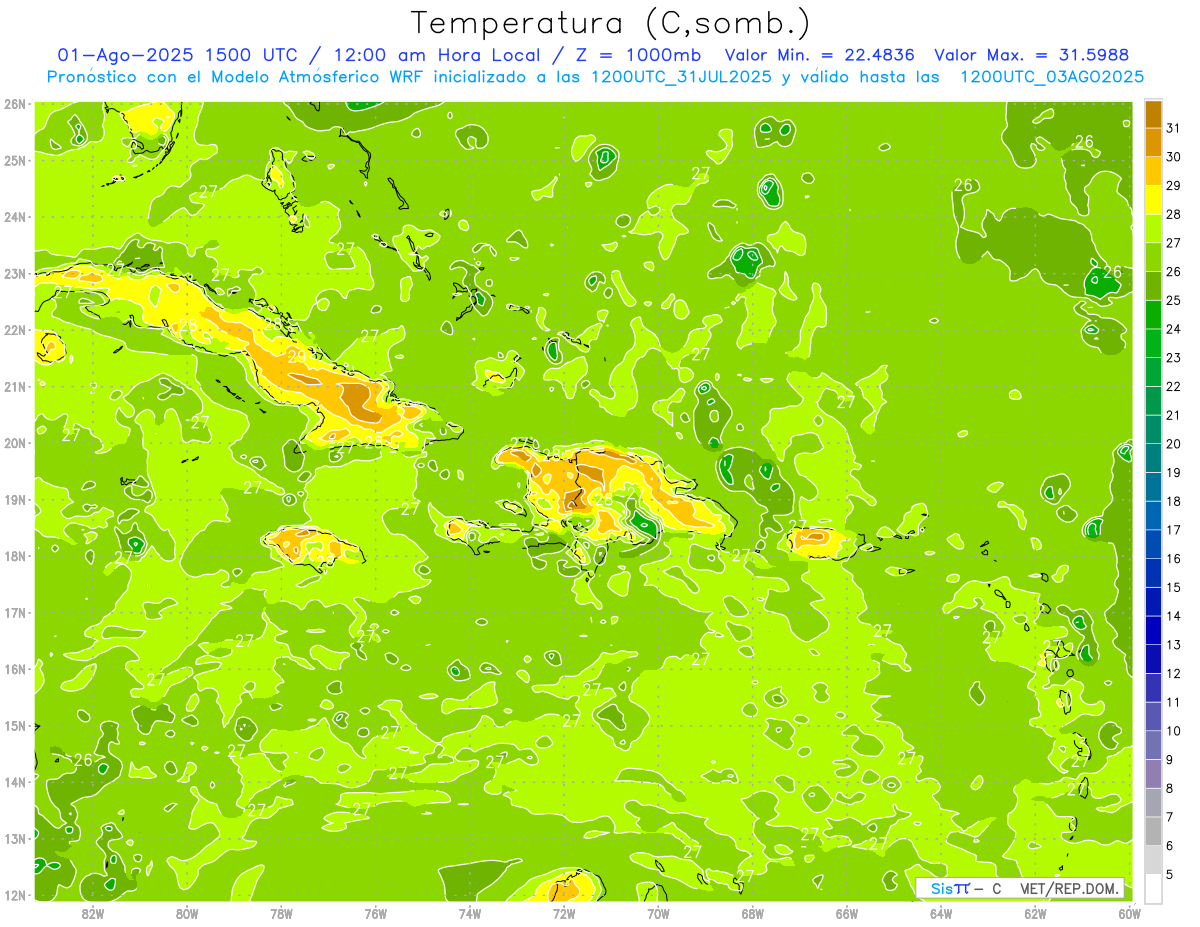Click the legend scale number 31
This screenshot has width=1200, height=927.
pos(1174,128)
